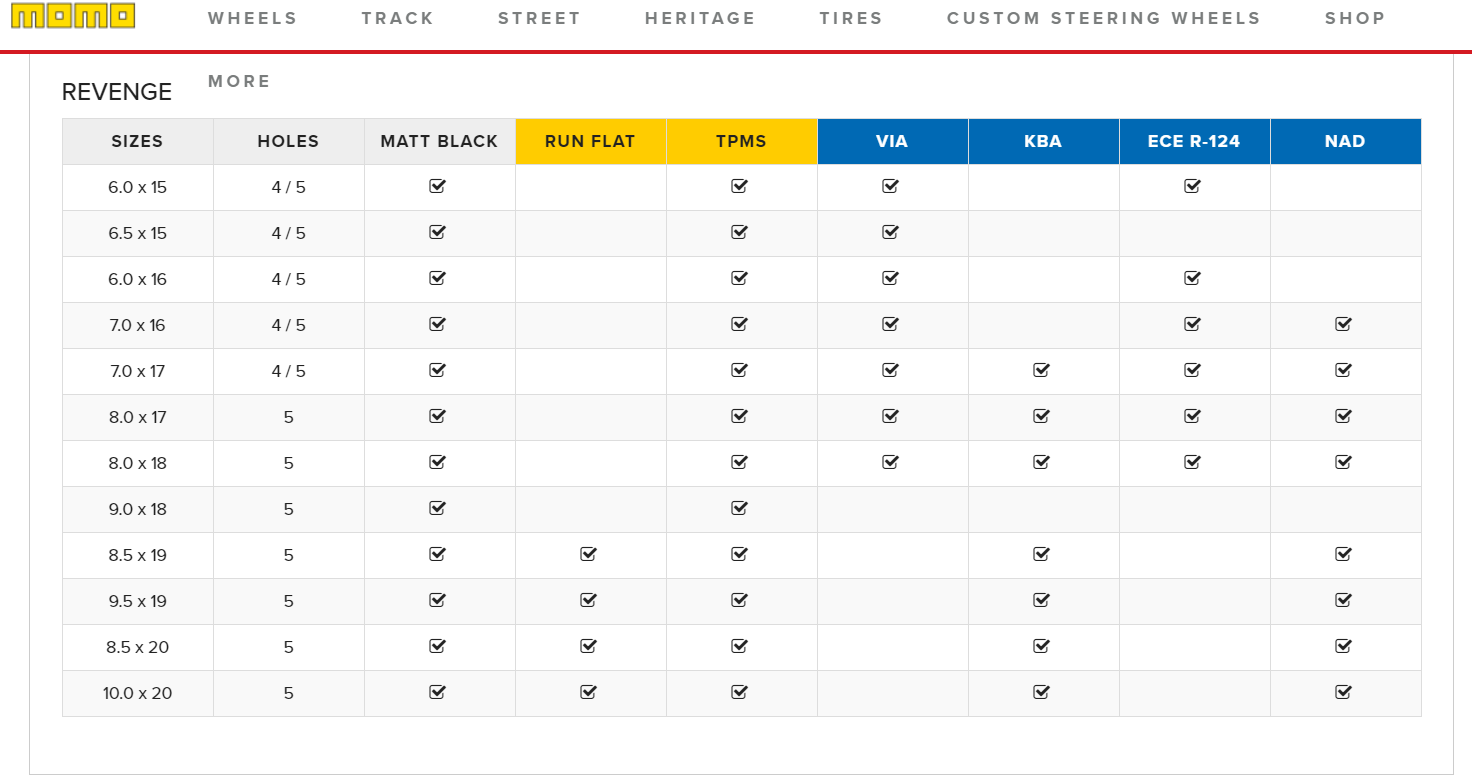Open the Wheels menu
Screen dimensions: 1472x782
tap(253, 18)
